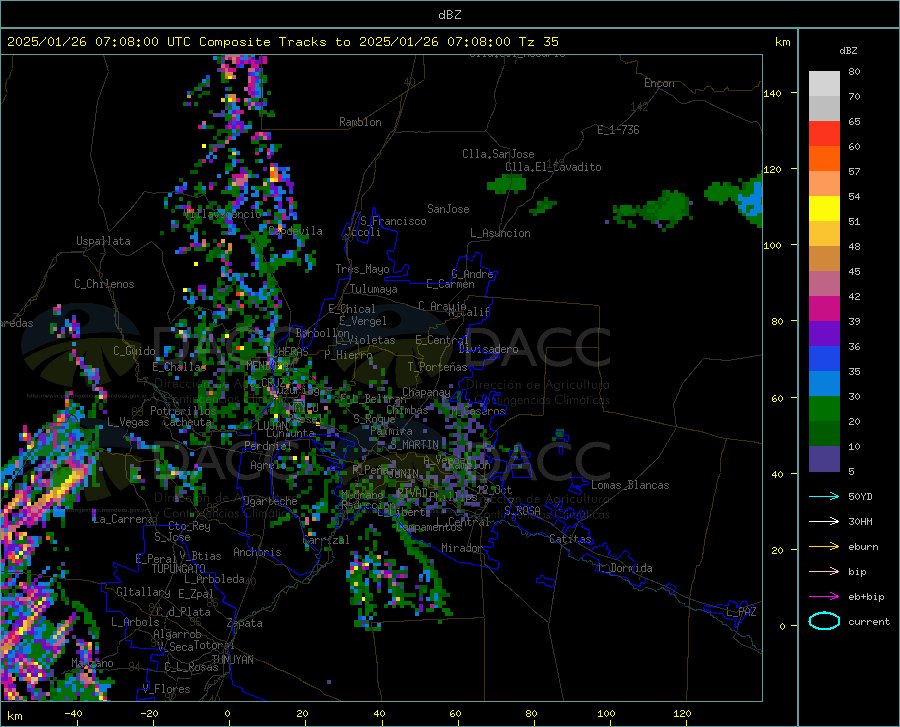Select the orange legend swatch below 60
Viewport: 900px width, 727px height.
click(824, 159)
